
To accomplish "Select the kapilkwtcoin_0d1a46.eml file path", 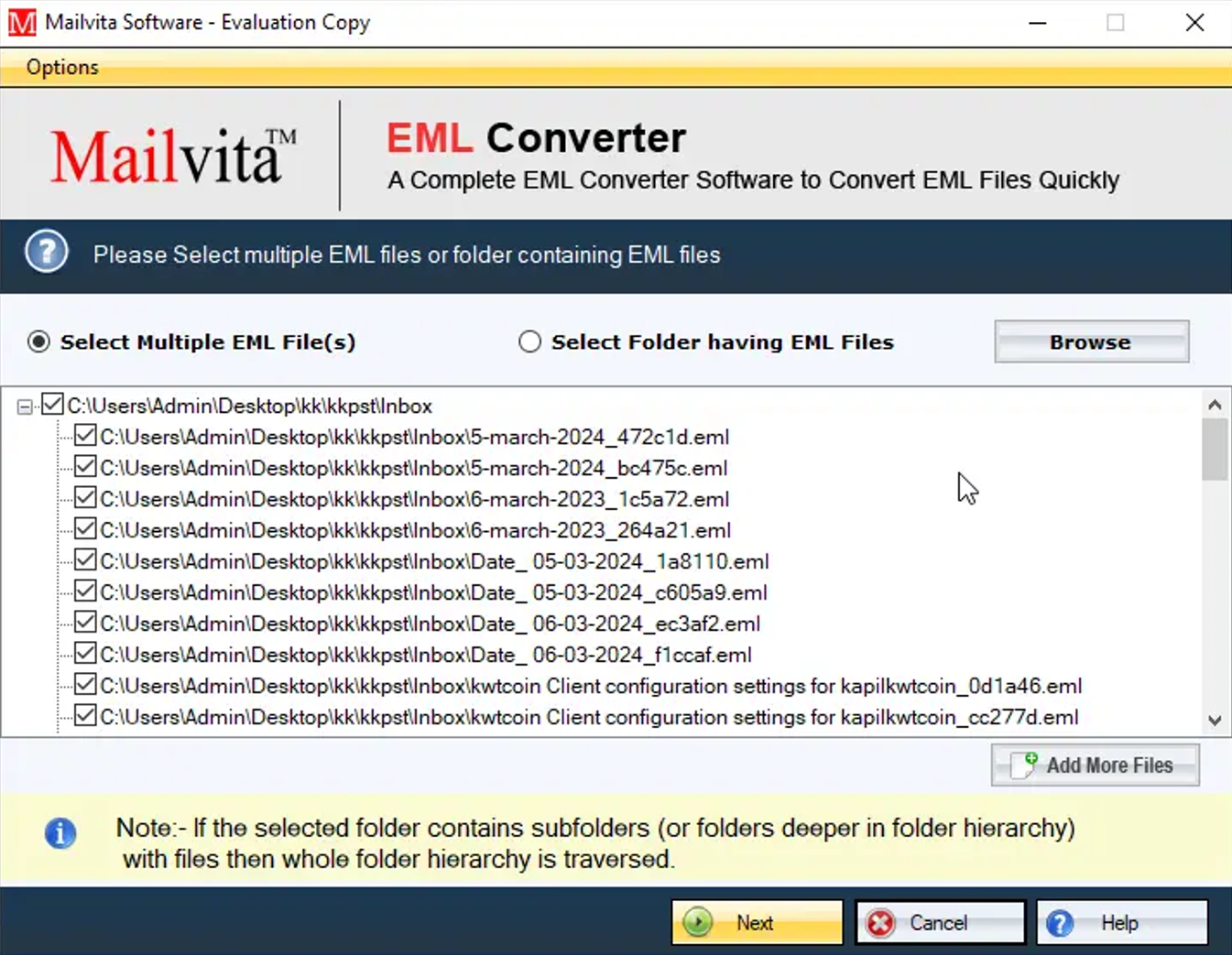I will pyautogui.click(x=592, y=686).
